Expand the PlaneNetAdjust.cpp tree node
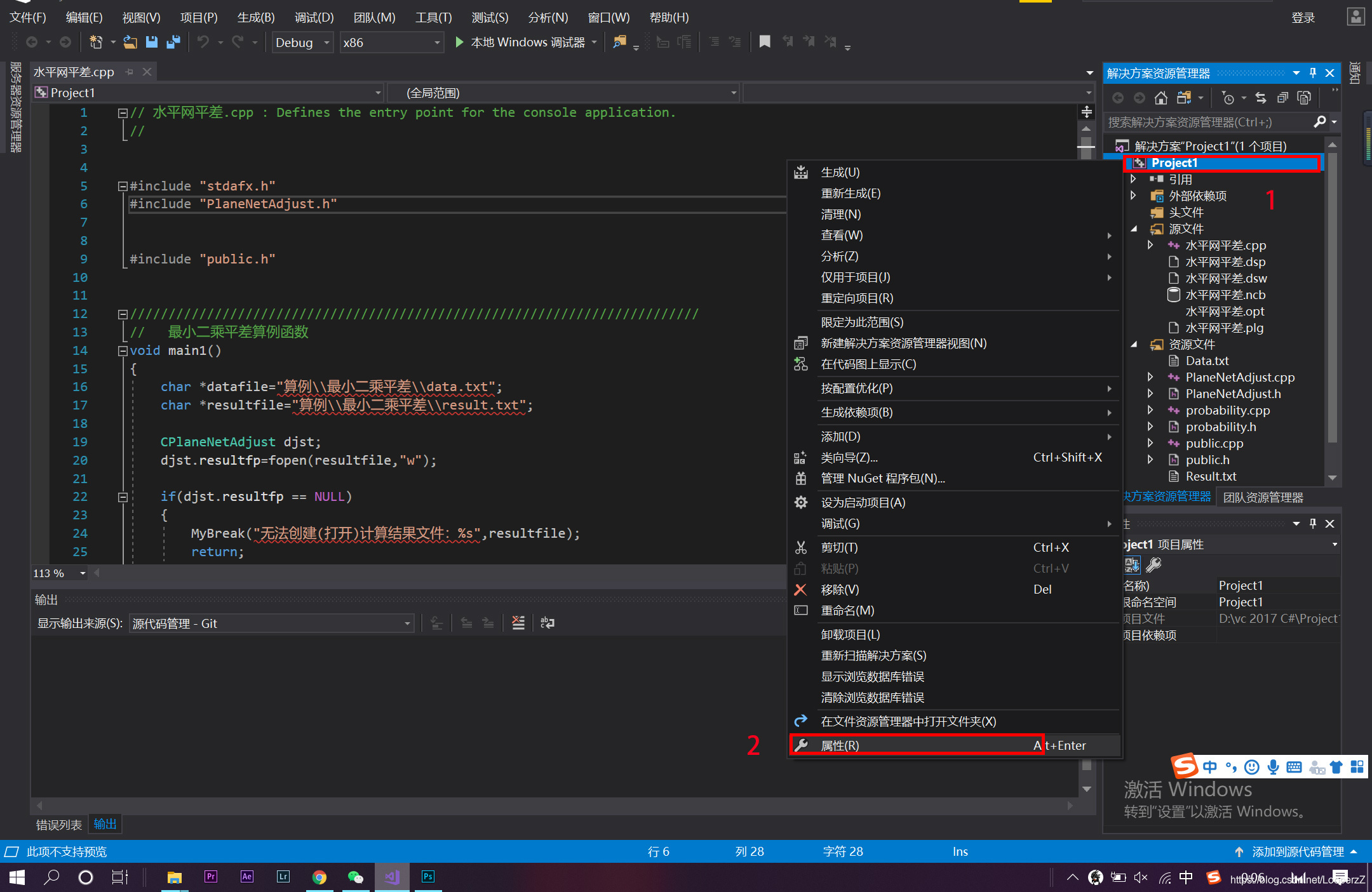Image resolution: width=1372 pixels, height=892 pixels. (1150, 377)
